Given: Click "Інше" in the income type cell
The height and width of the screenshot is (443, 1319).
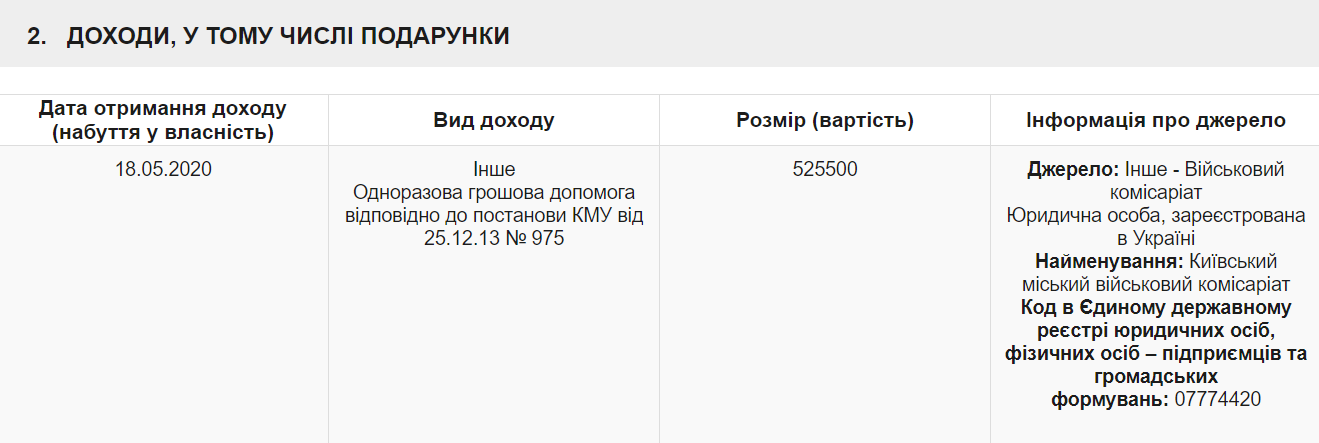Looking at the screenshot, I should click(494, 170).
